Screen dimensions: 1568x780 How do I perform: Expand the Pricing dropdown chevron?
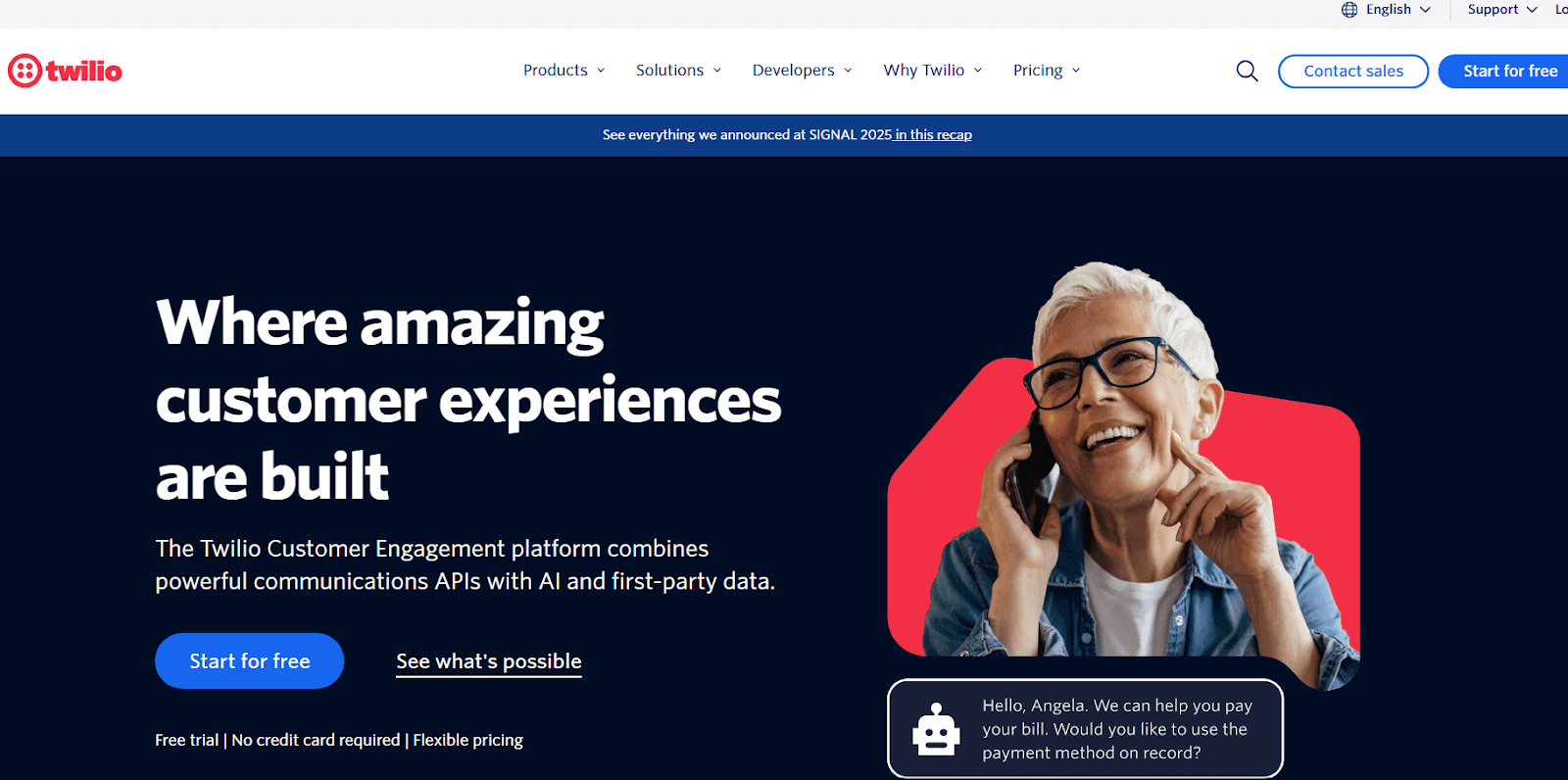click(x=1076, y=71)
